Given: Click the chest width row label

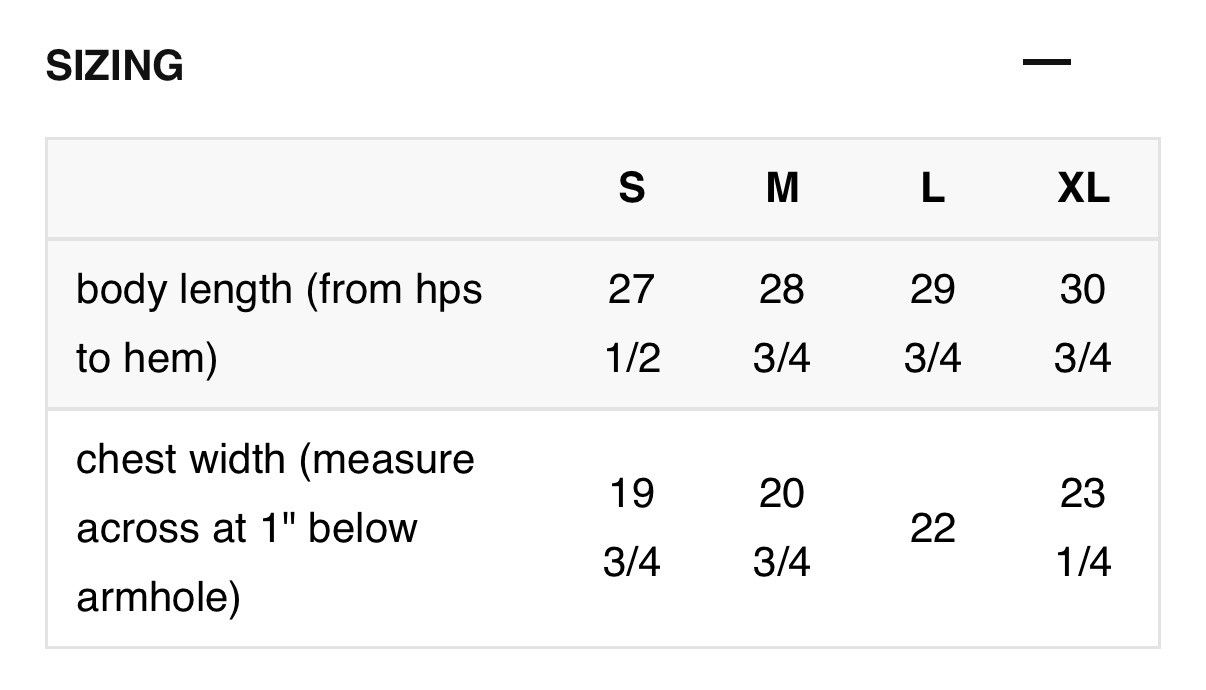Looking at the screenshot, I should pyautogui.click(x=276, y=529).
